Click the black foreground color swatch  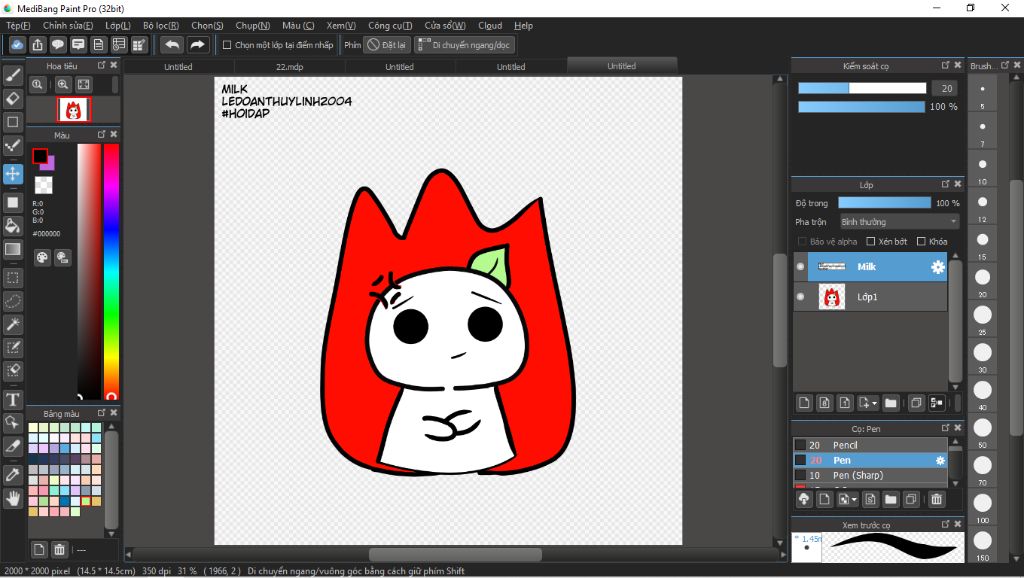(40, 156)
